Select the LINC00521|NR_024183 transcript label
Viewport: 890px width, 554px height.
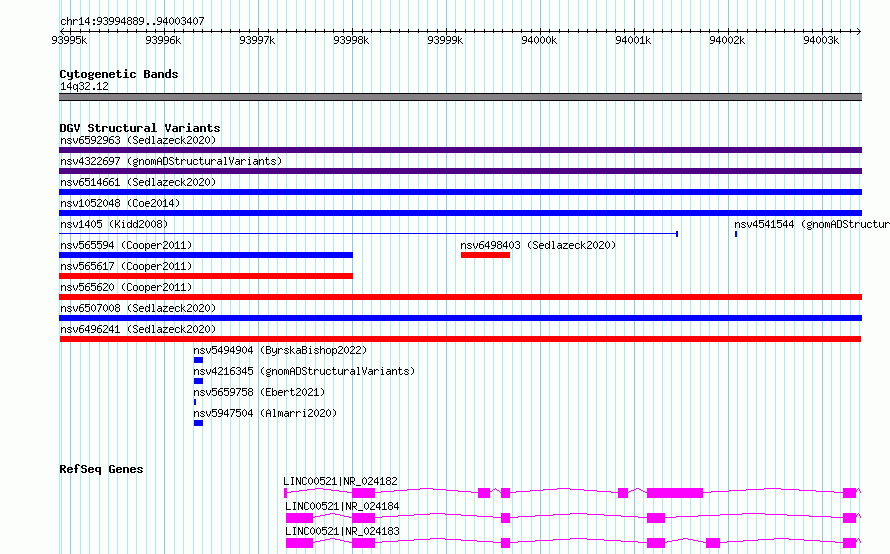pos(342,531)
